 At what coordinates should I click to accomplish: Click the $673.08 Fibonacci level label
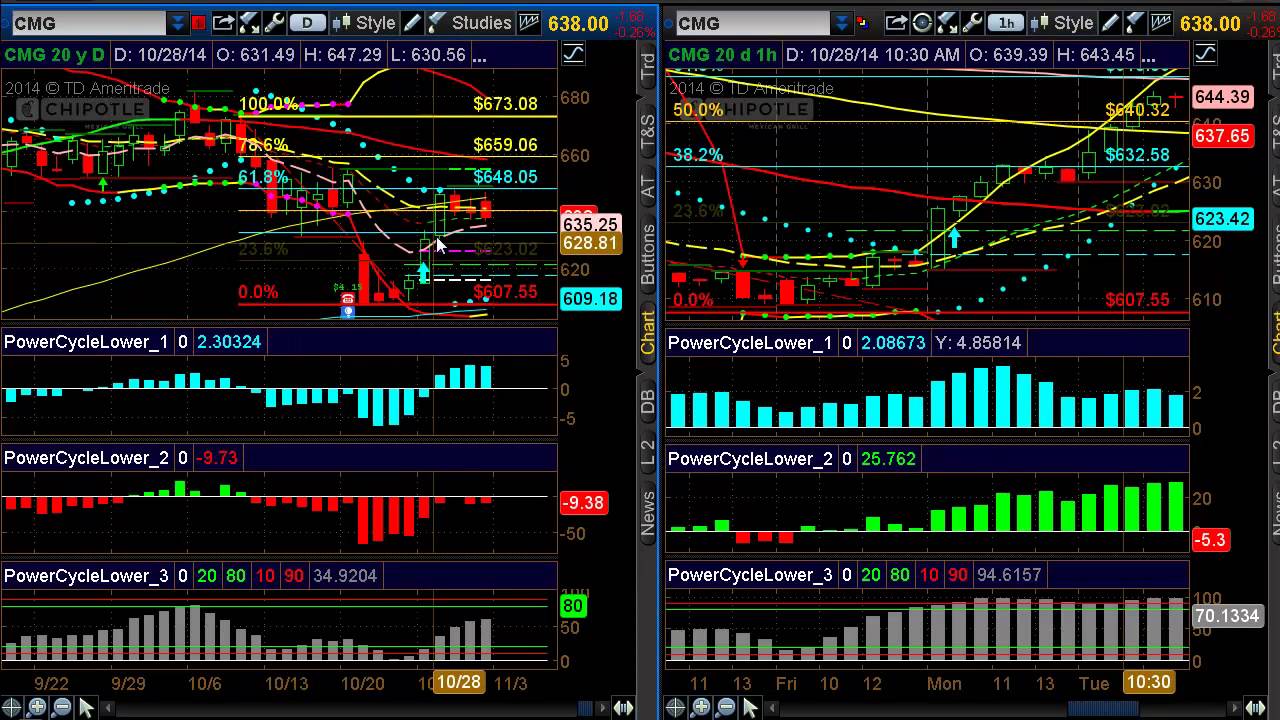505,104
